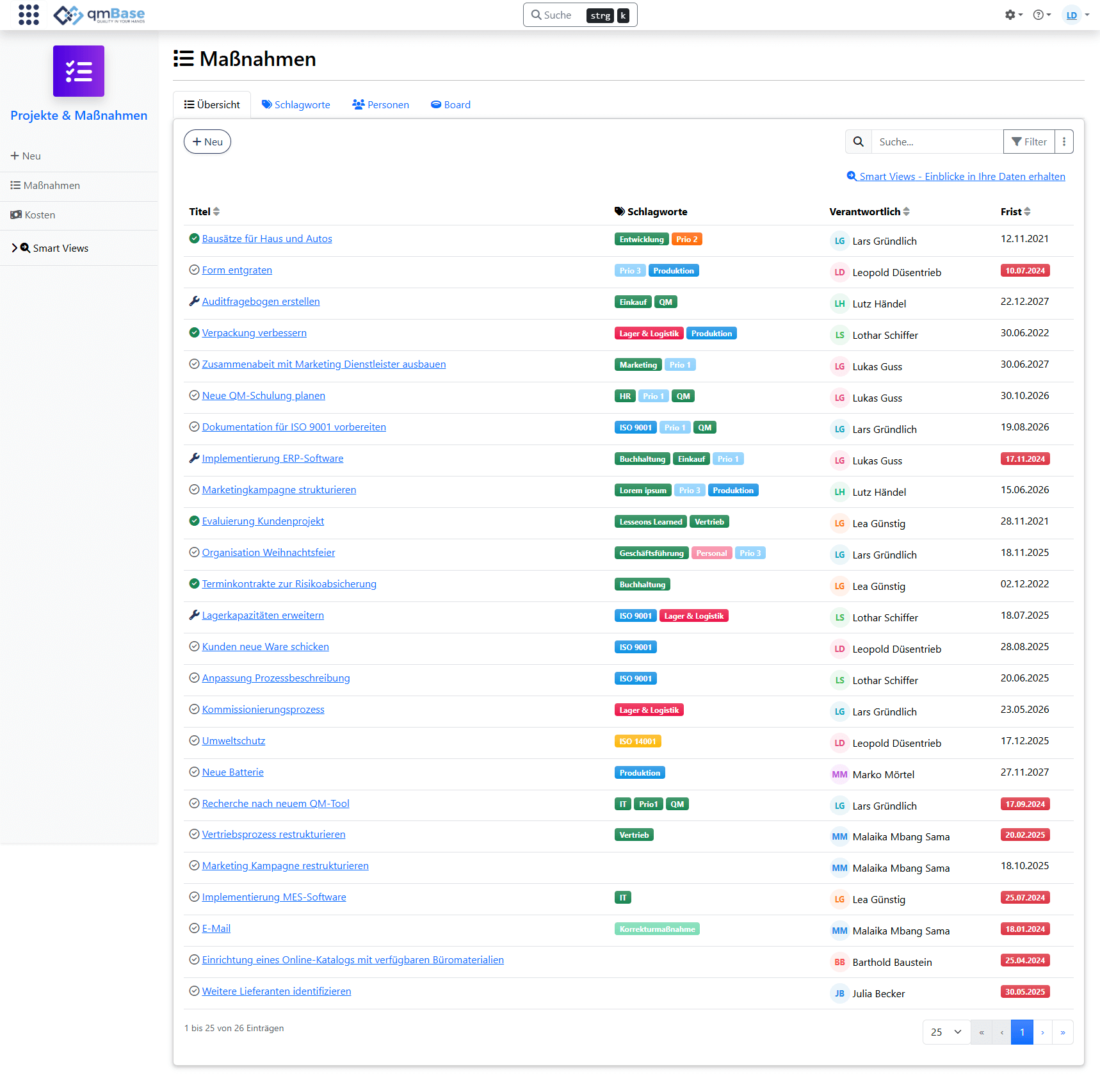Image resolution: width=1100 pixels, height=1092 pixels.
Task: Click the magnifier icon beside the Suche field
Action: pyautogui.click(x=859, y=142)
